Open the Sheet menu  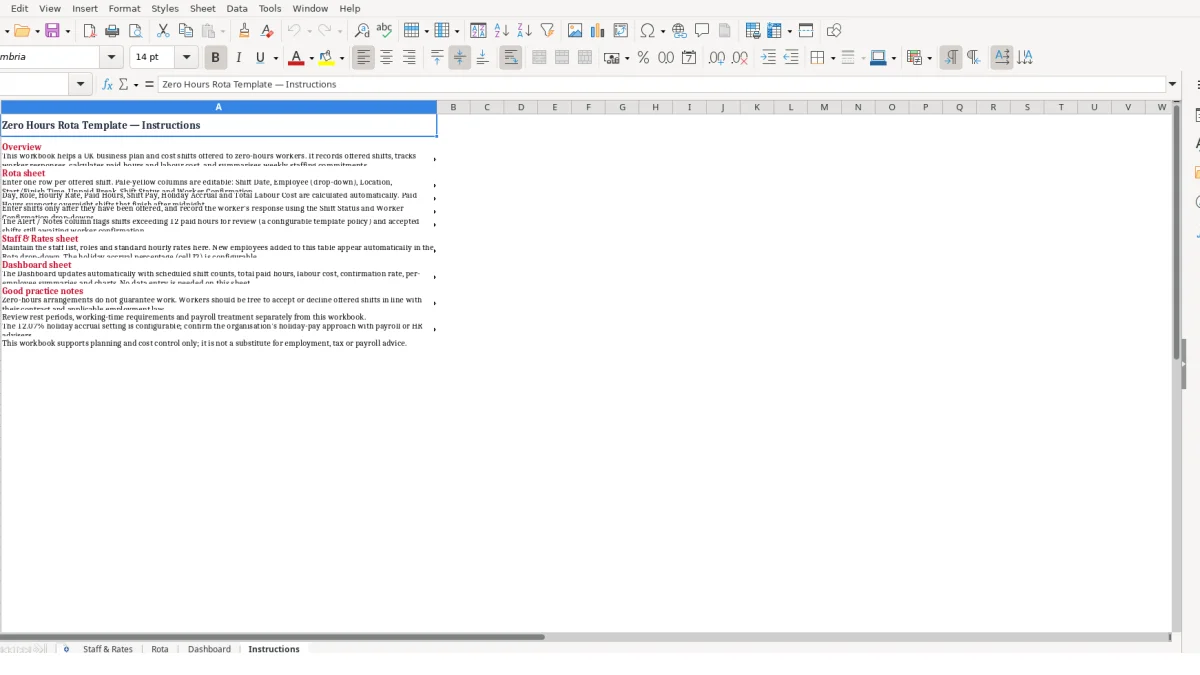point(203,8)
